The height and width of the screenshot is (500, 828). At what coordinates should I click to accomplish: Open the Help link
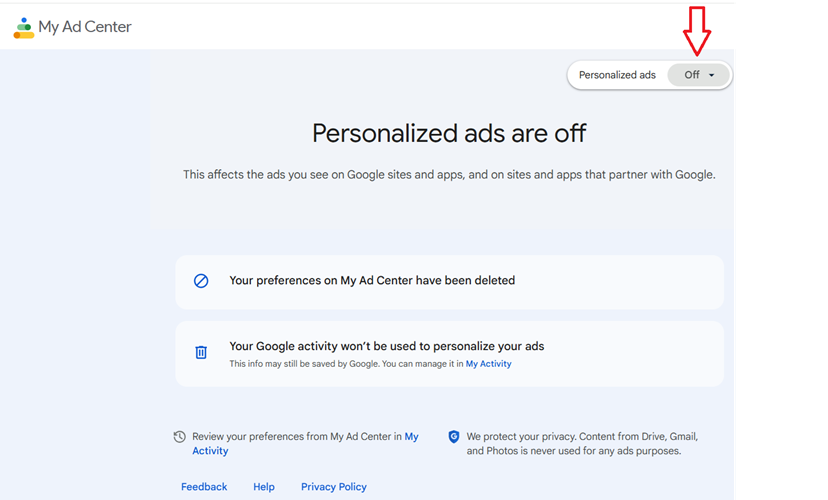(264, 487)
